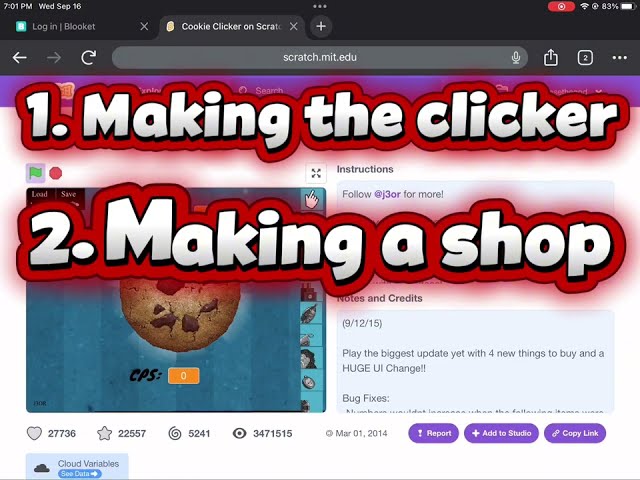Tap the three dots multitasking control
Image resolution: width=640 pixels, height=480 pixels.
click(320, 7)
